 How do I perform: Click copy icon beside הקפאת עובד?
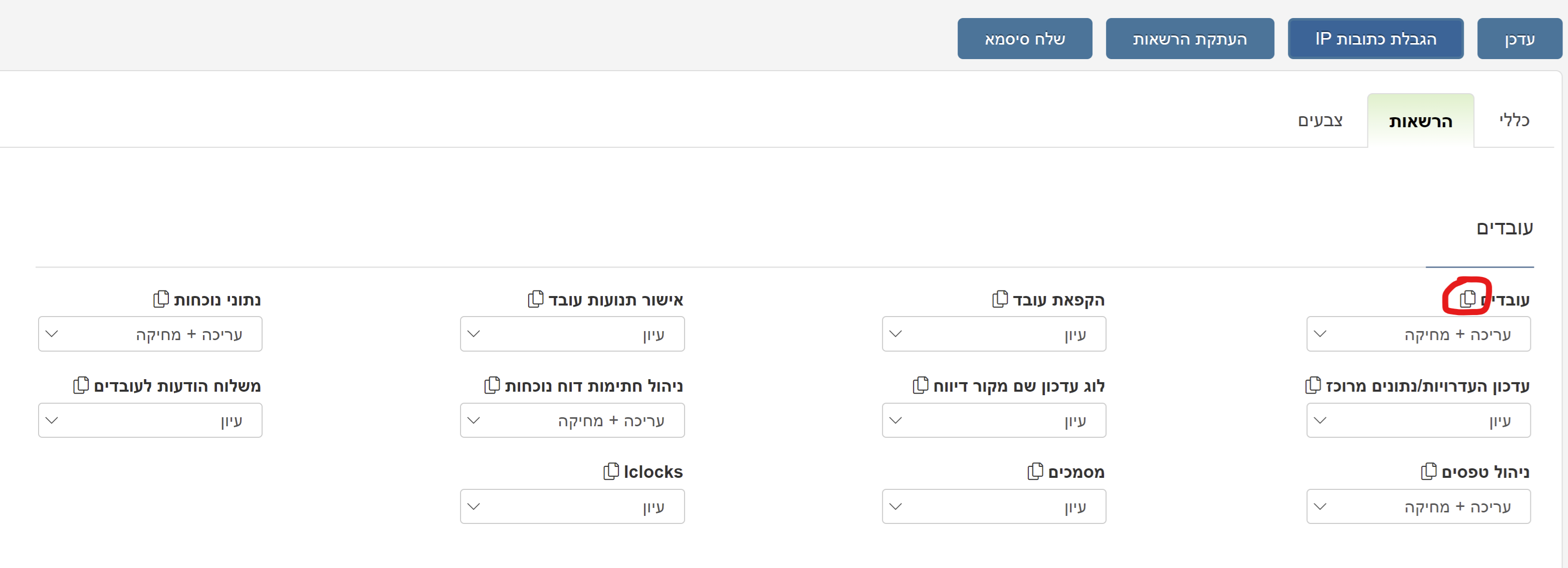(x=999, y=299)
